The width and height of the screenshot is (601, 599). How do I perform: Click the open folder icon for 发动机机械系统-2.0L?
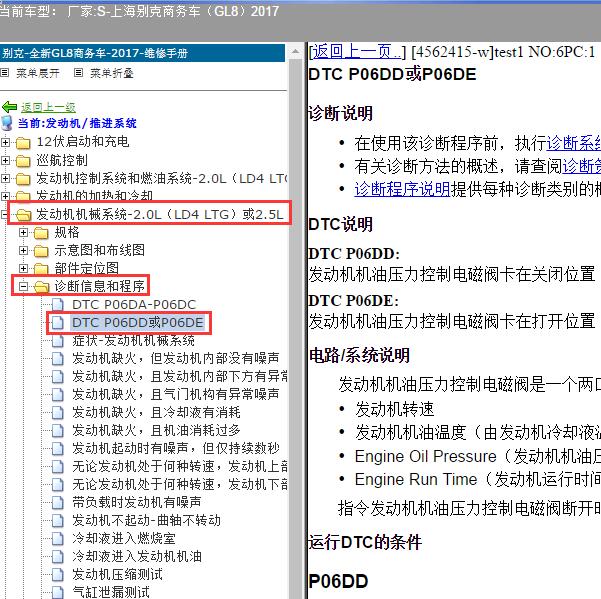click(x=24, y=215)
